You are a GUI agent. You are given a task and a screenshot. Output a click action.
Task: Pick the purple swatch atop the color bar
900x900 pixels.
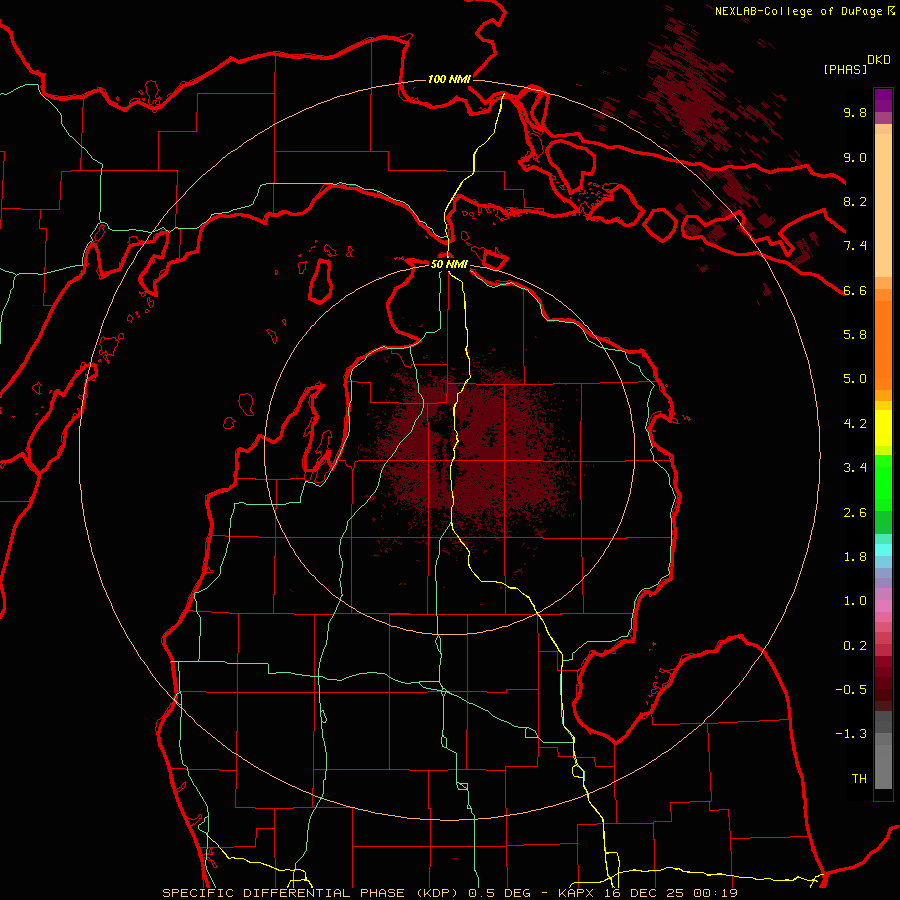(x=883, y=100)
